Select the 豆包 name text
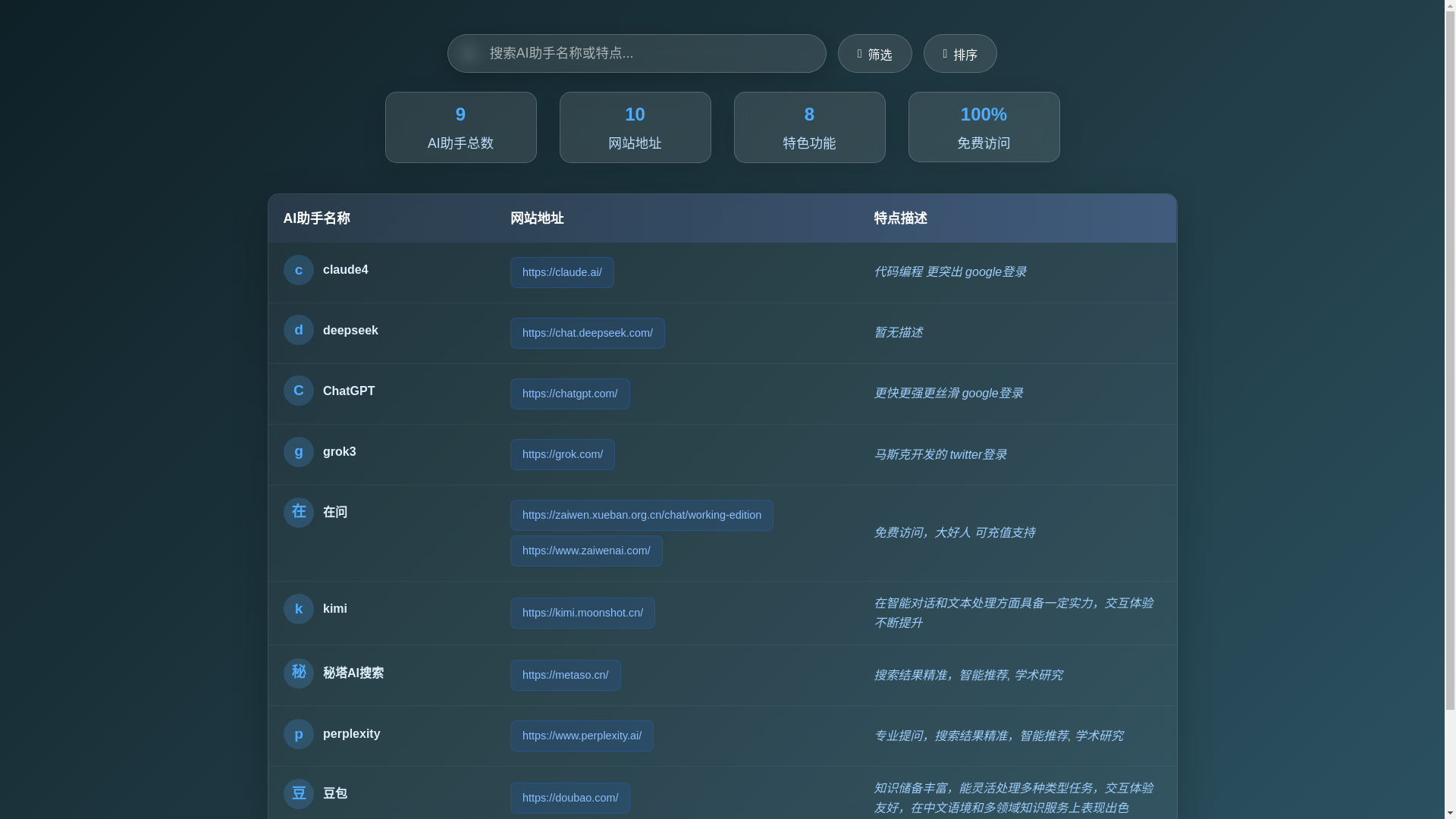 click(335, 793)
